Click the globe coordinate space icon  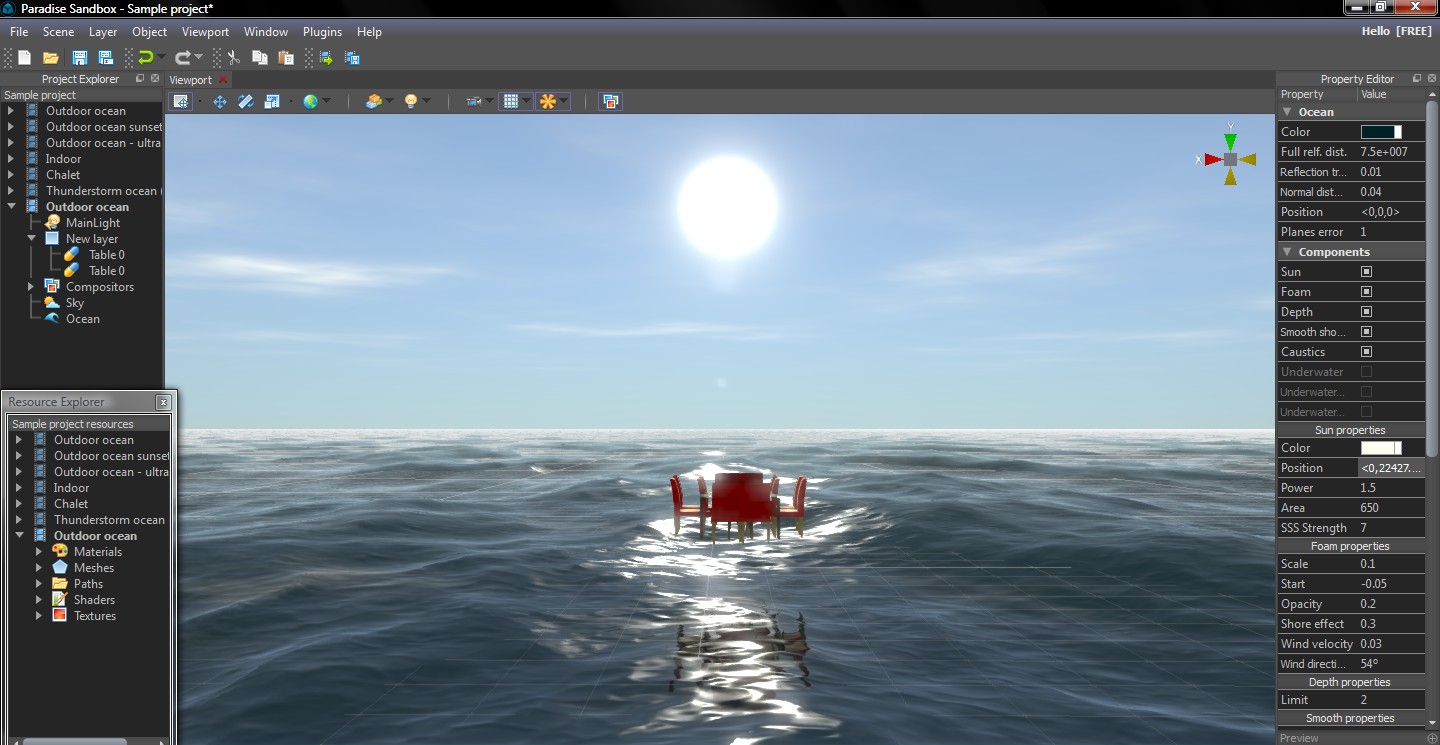(310, 101)
